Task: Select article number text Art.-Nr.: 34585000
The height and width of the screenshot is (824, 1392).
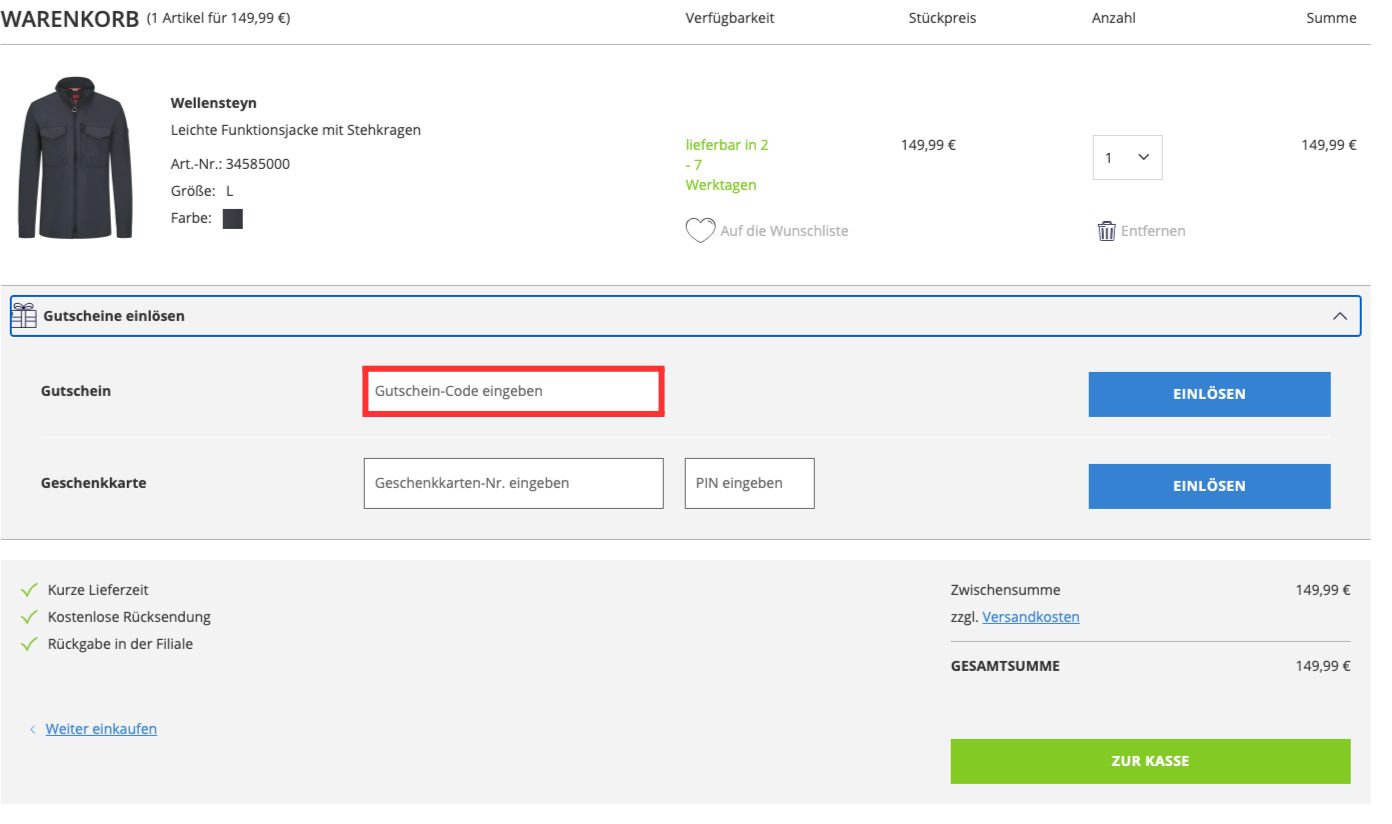Action: pos(231,164)
